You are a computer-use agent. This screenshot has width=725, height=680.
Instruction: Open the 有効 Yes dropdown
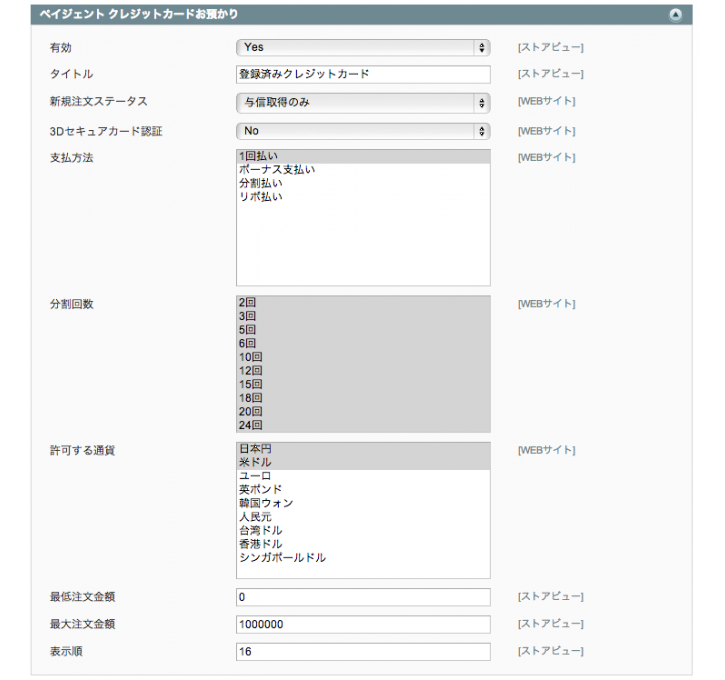tap(363, 48)
